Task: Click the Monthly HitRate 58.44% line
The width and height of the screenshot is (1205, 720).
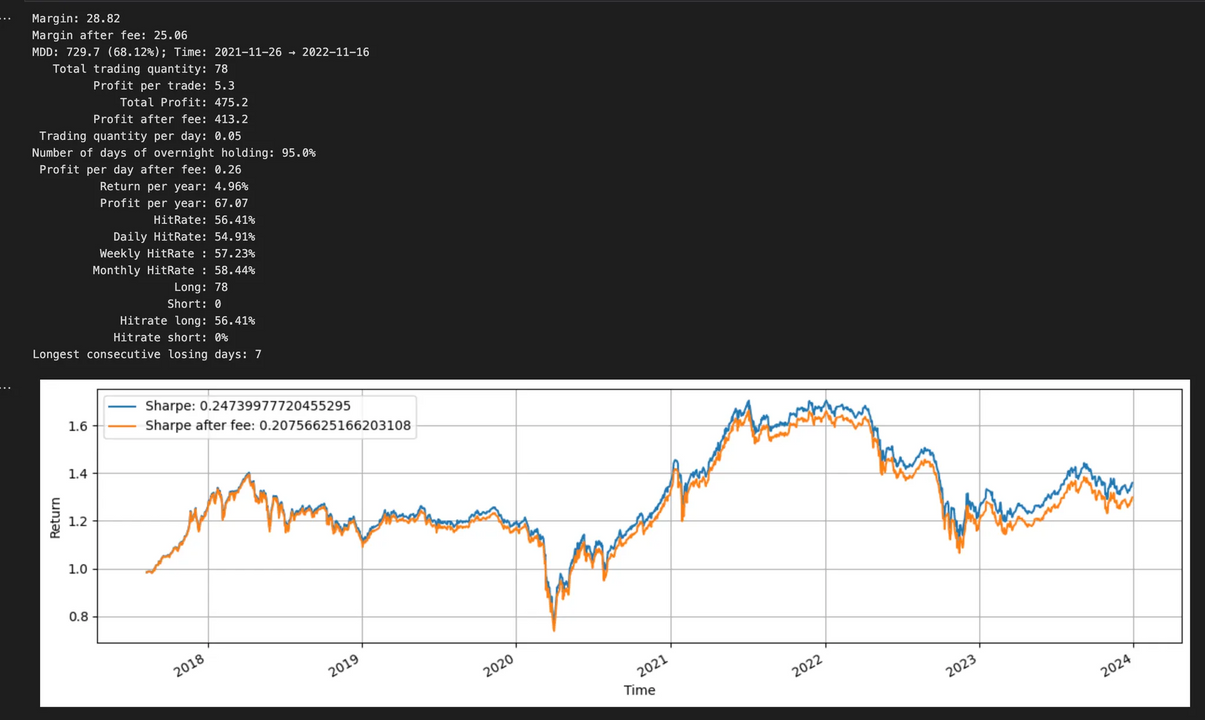Action: (x=173, y=270)
